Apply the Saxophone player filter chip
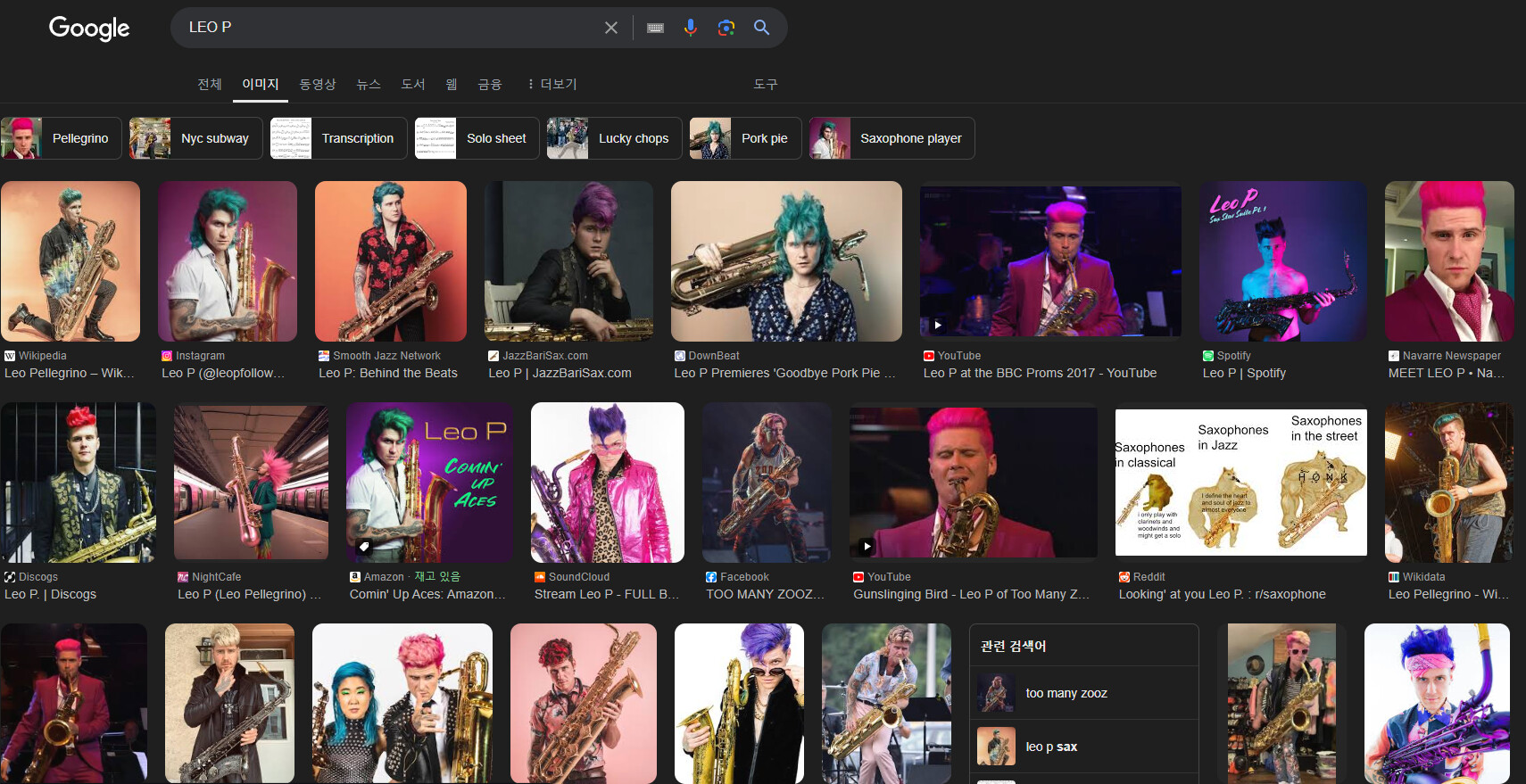Screen dimensions: 1526x784 (x=892, y=138)
